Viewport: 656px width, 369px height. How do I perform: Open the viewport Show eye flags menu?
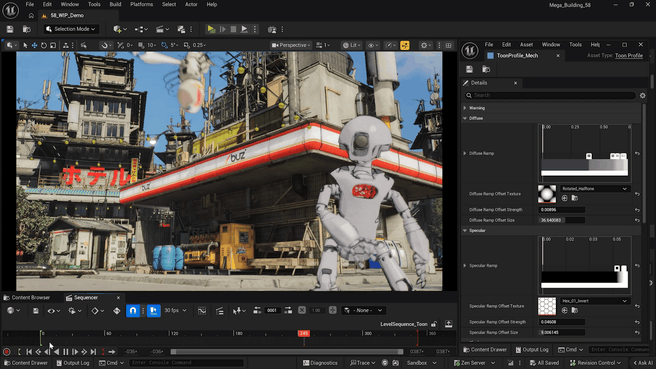tap(372, 45)
